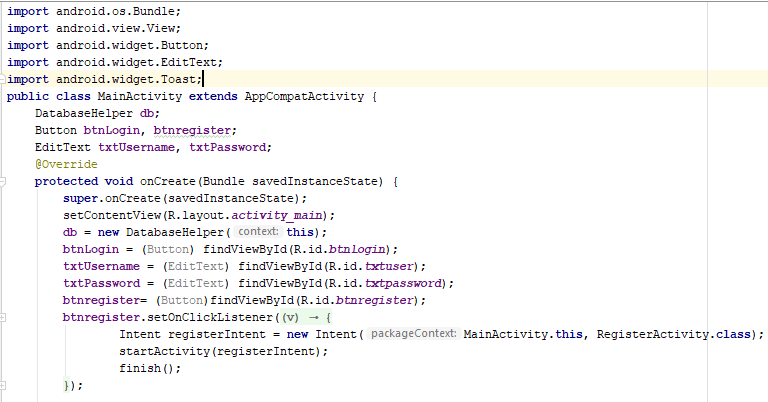Image resolution: width=768 pixels, height=402 pixels.
Task: Click the 'extends' keyword
Action: click(213, 96)
